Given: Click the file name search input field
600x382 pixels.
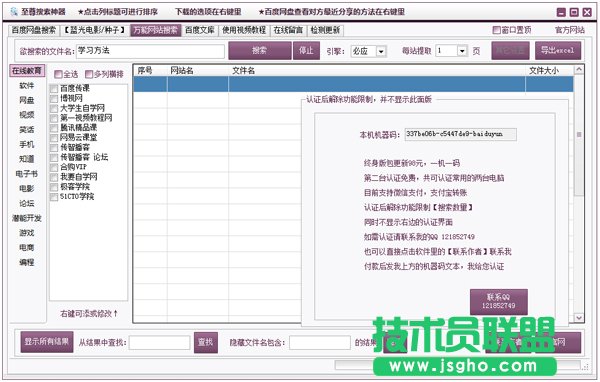Looking at the screenshot, I should [x=150, y=51].
